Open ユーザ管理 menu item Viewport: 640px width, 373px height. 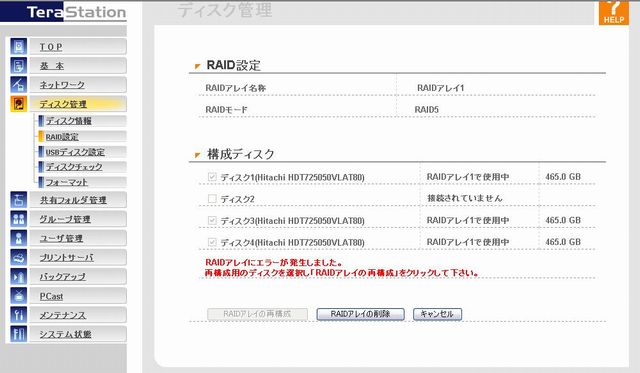point(78,238)
